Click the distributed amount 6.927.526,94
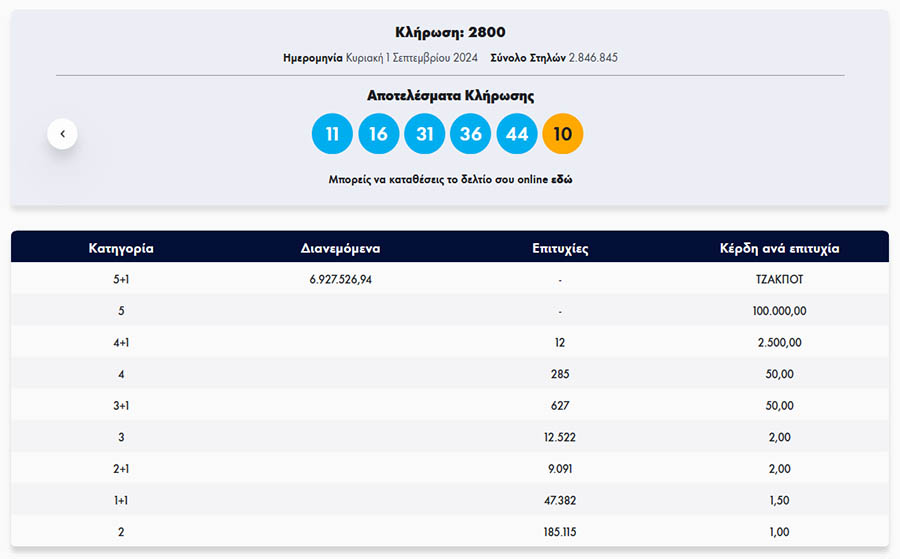This screenshot has width=900, height=559. [x=341, y=280]
